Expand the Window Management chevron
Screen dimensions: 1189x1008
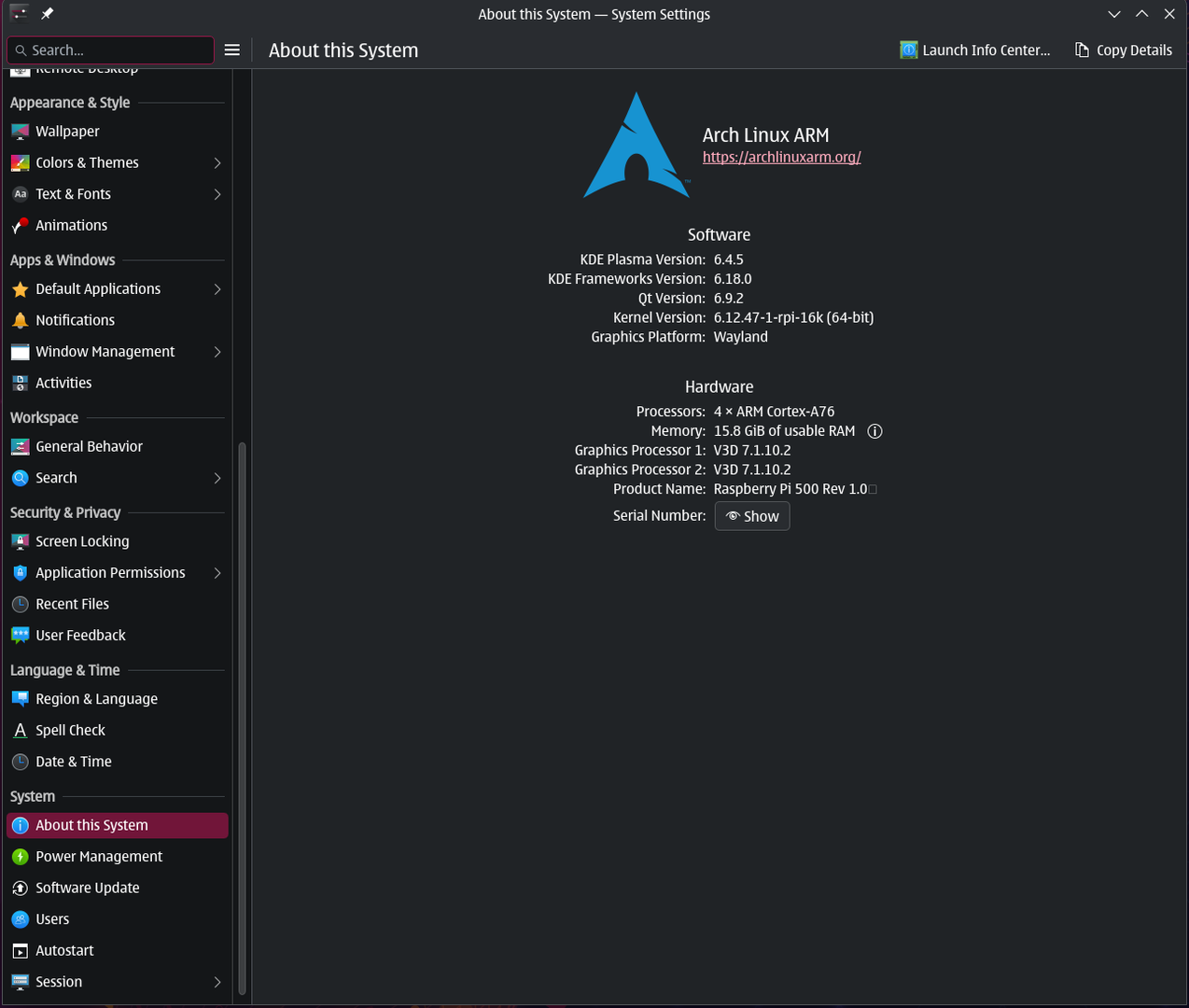pyautogui.click(x=217, y=352)
